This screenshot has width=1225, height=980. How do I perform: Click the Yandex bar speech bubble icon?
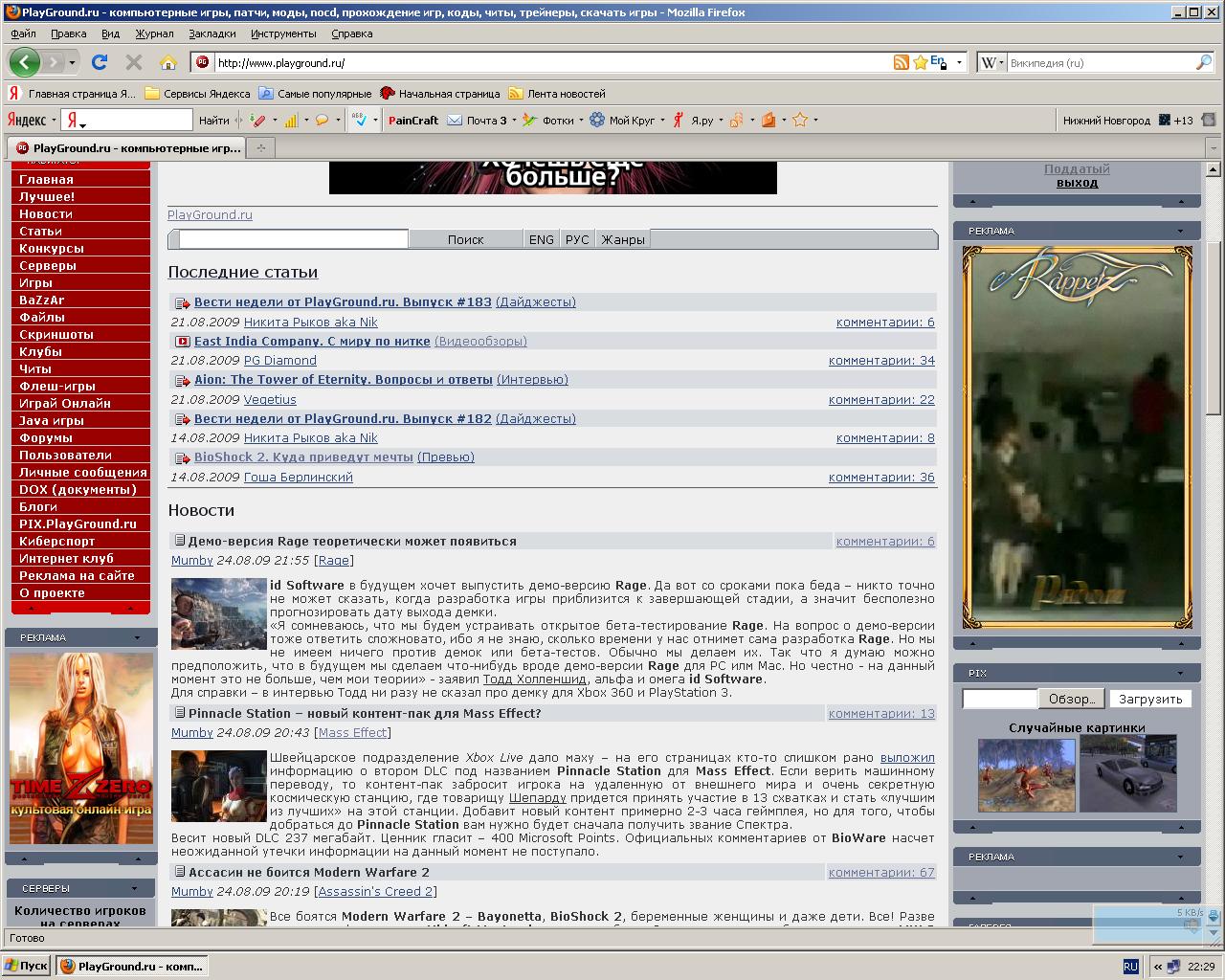(322, 120)
